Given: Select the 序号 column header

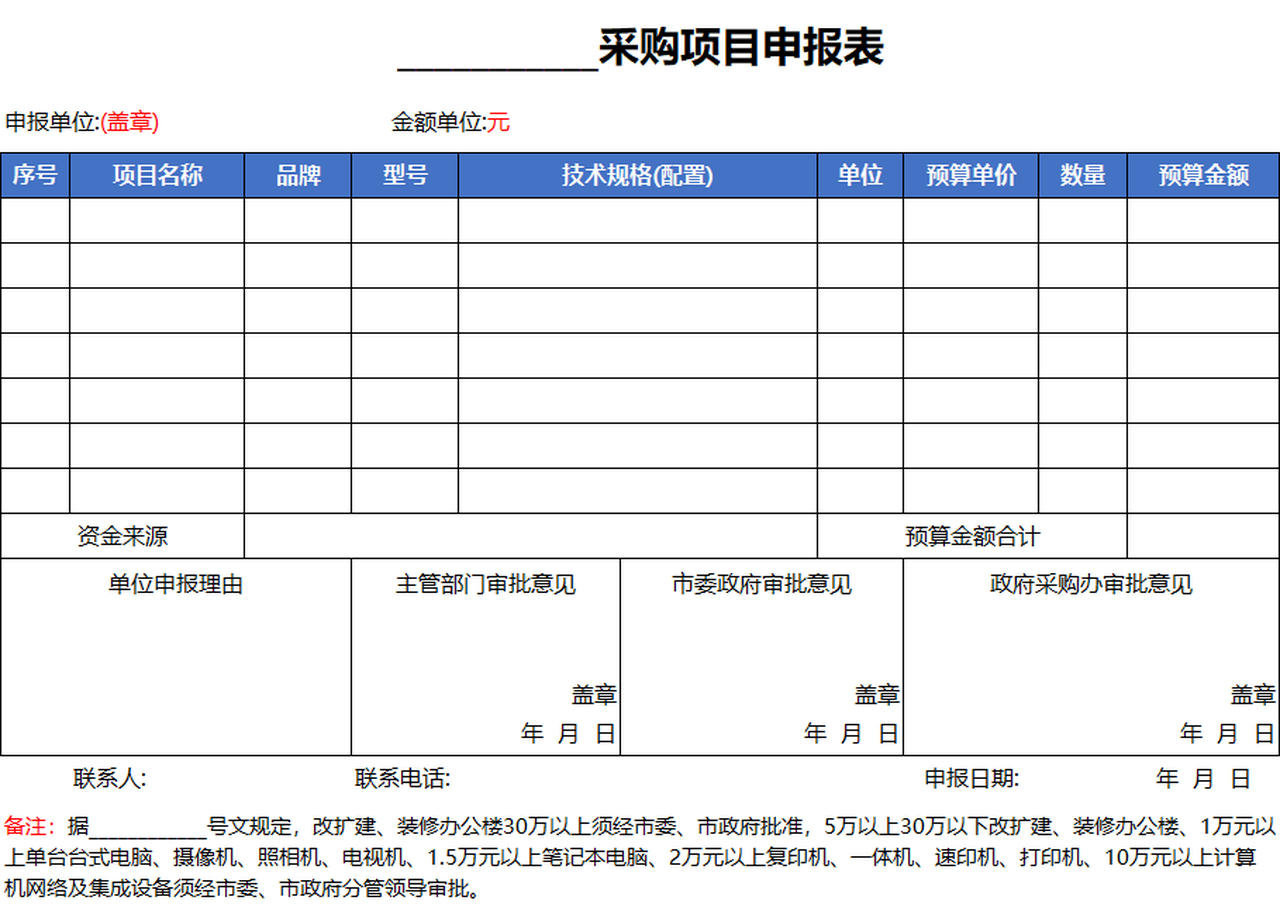Looking at the screenshot, I should click(33, 175).
